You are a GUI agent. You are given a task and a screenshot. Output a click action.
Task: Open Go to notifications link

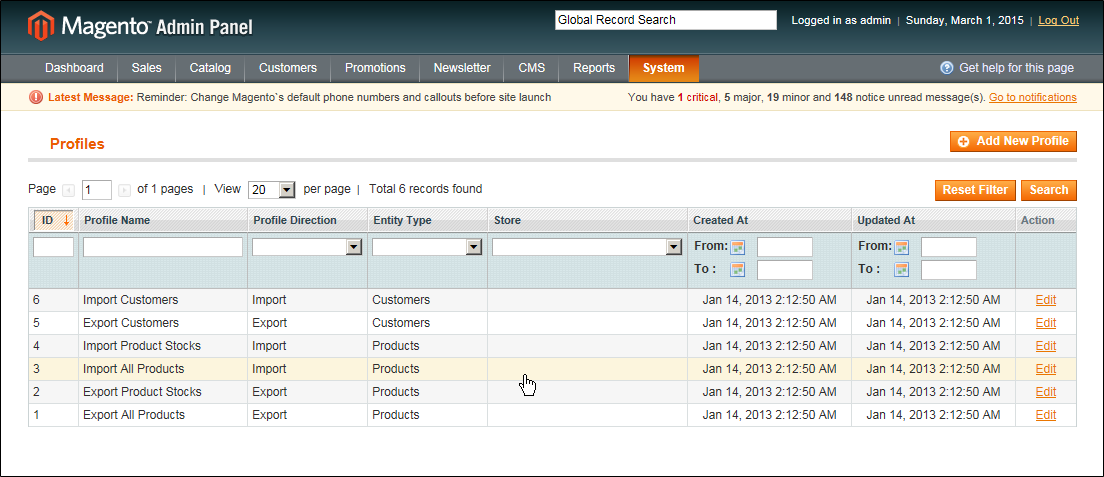point(1032,97)
